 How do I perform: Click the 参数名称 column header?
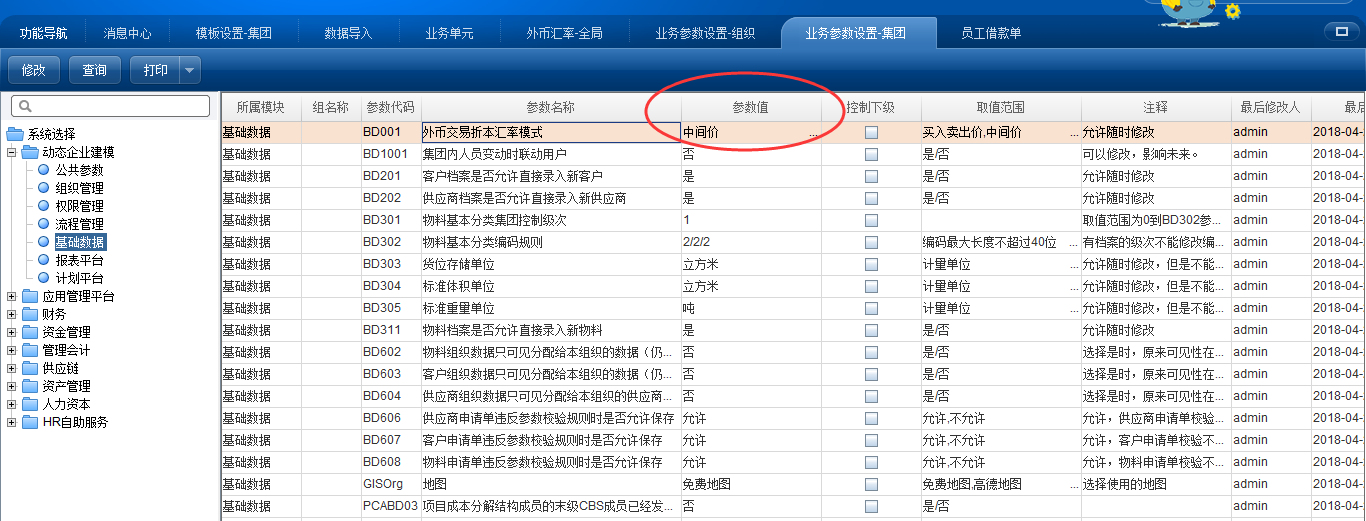tap(551, 107)
